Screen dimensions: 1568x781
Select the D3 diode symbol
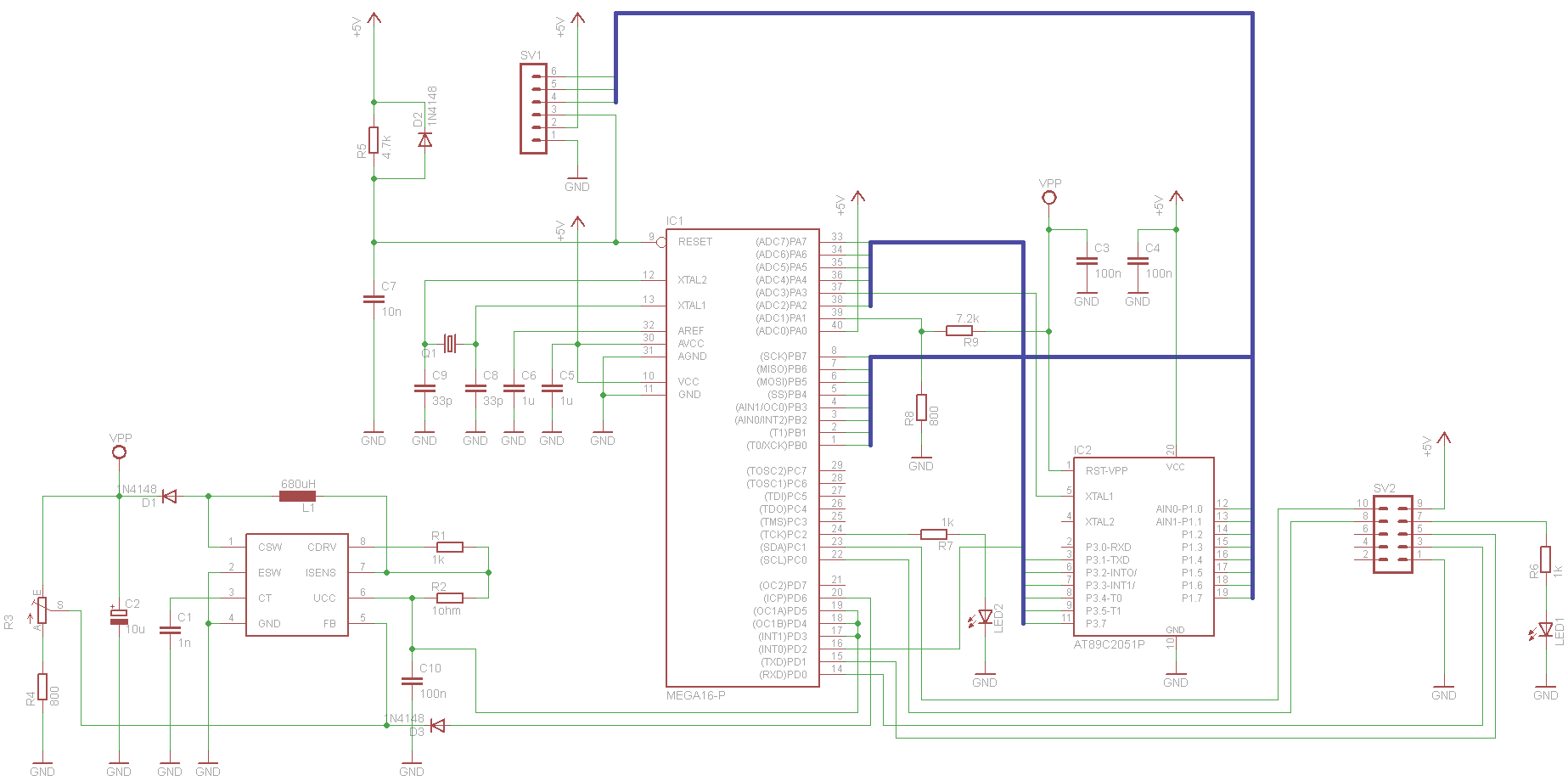point(437,726)
